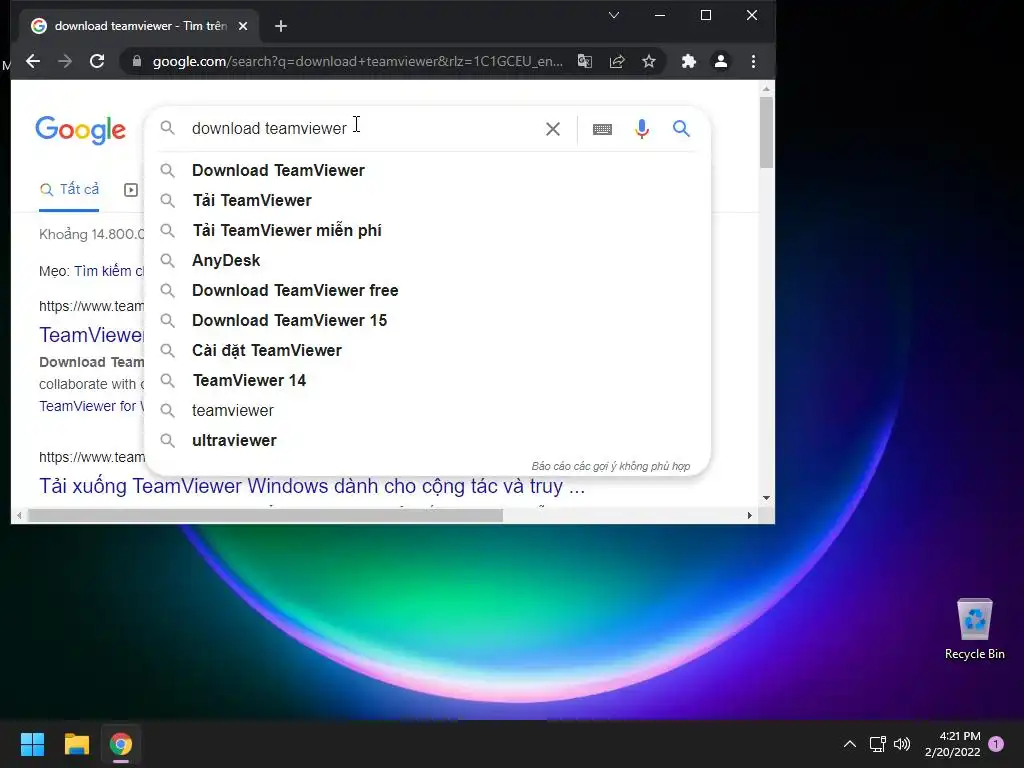The width and height of the screenshot is (1024, 768).
Task: Choose the AnyDesk suggestion
Action: [428, 261]
